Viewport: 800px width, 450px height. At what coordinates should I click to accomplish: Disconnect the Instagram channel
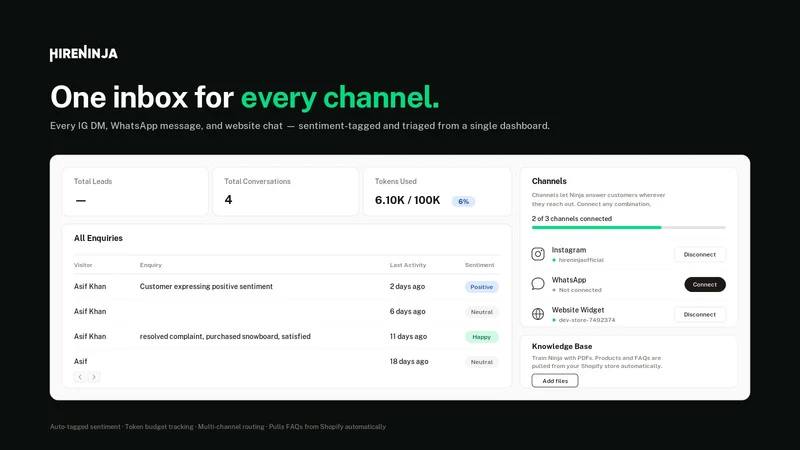[700, 255]
